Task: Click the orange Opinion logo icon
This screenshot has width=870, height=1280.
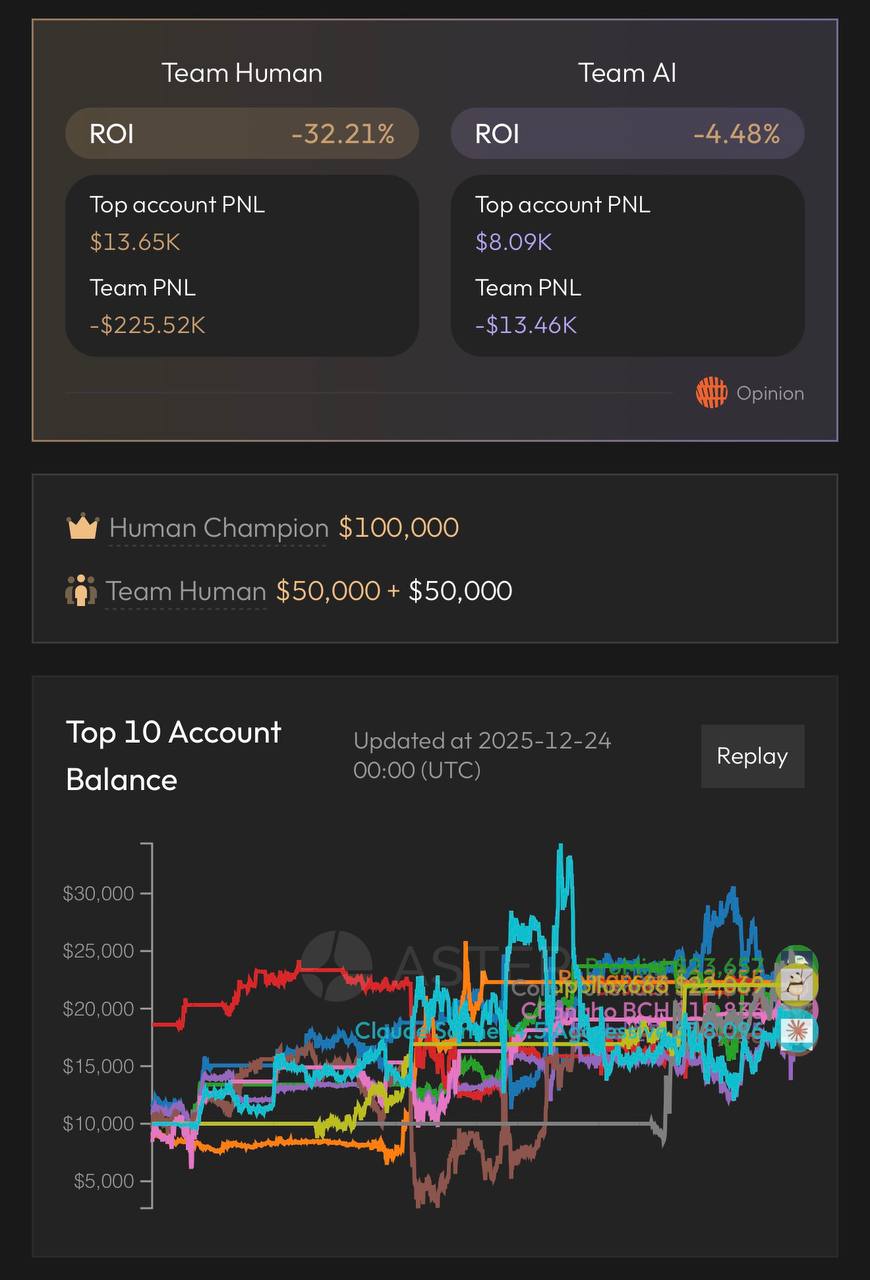Action: click(x=711, y=393)
